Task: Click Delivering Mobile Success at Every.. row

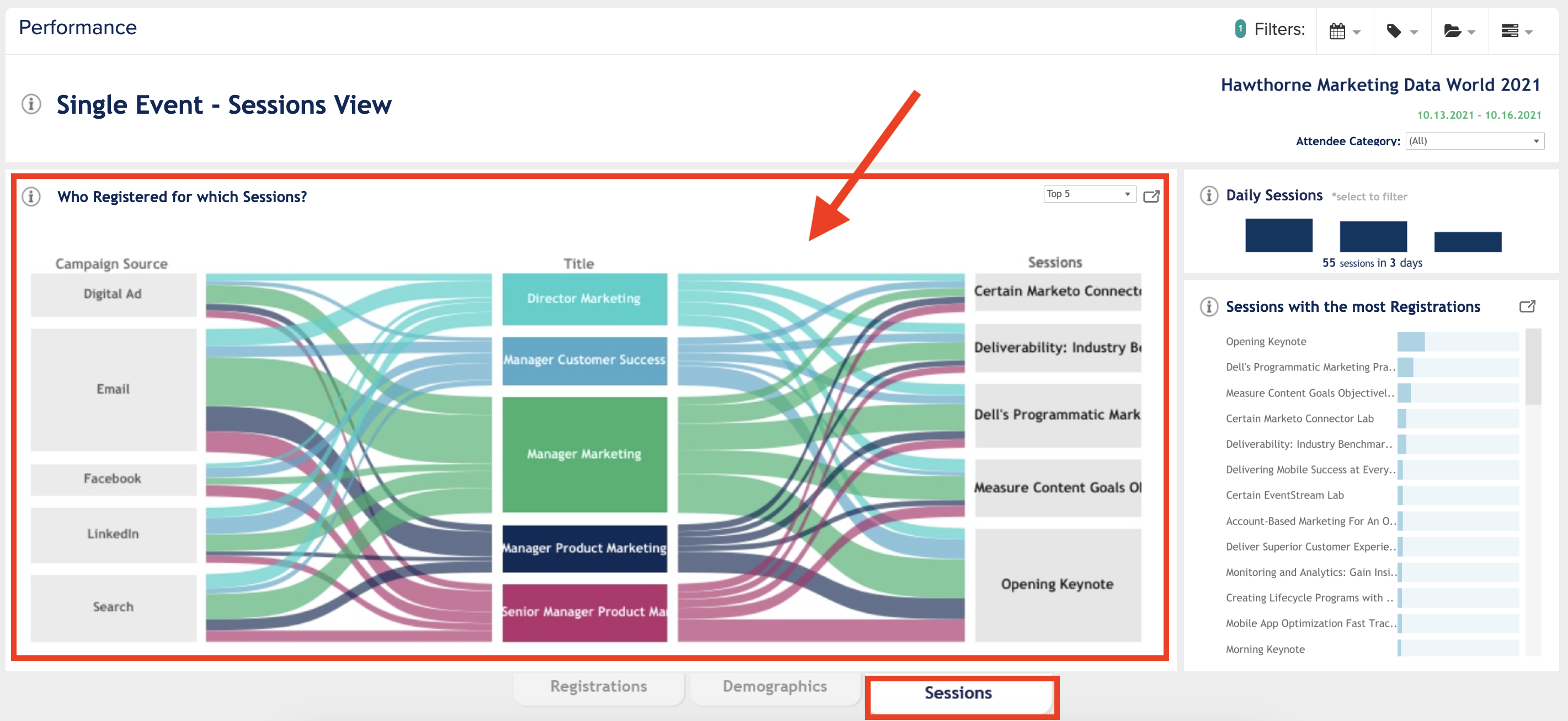Action: click(1372, 469)
